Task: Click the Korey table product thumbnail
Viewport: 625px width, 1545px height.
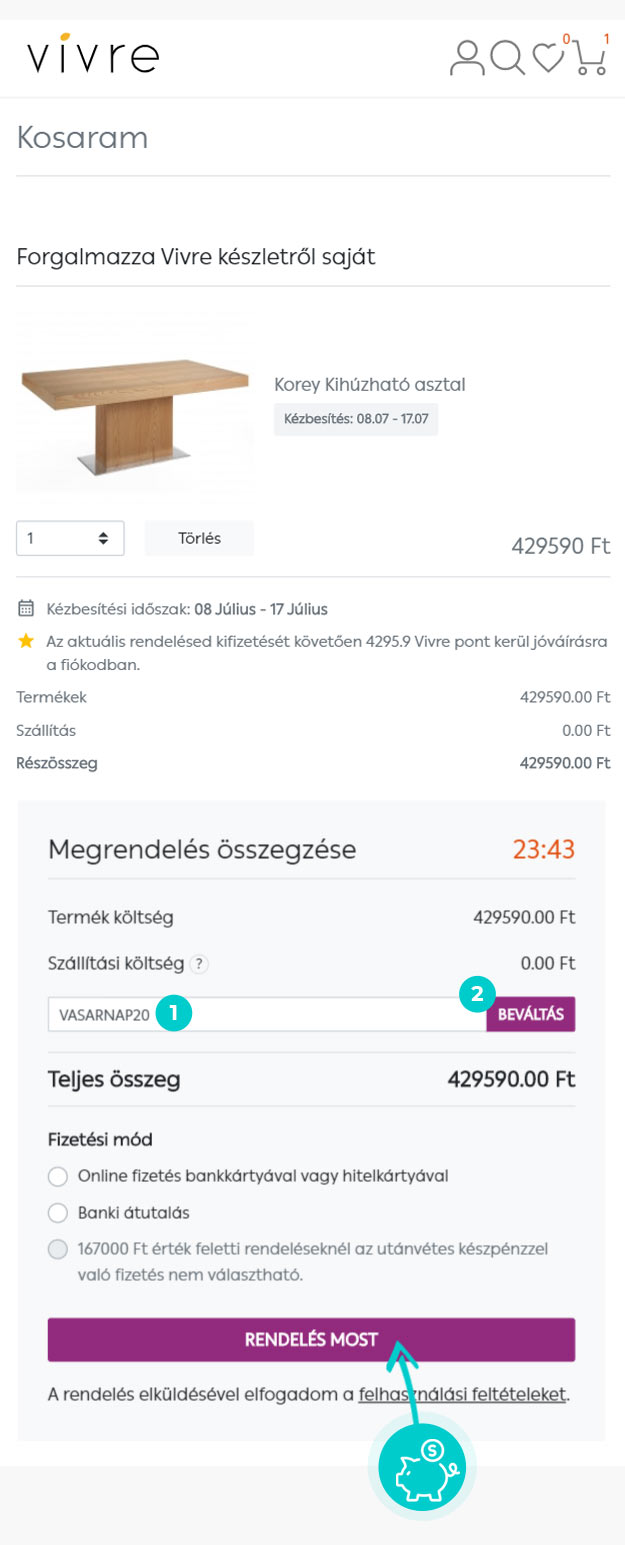Action: [133, 401]
